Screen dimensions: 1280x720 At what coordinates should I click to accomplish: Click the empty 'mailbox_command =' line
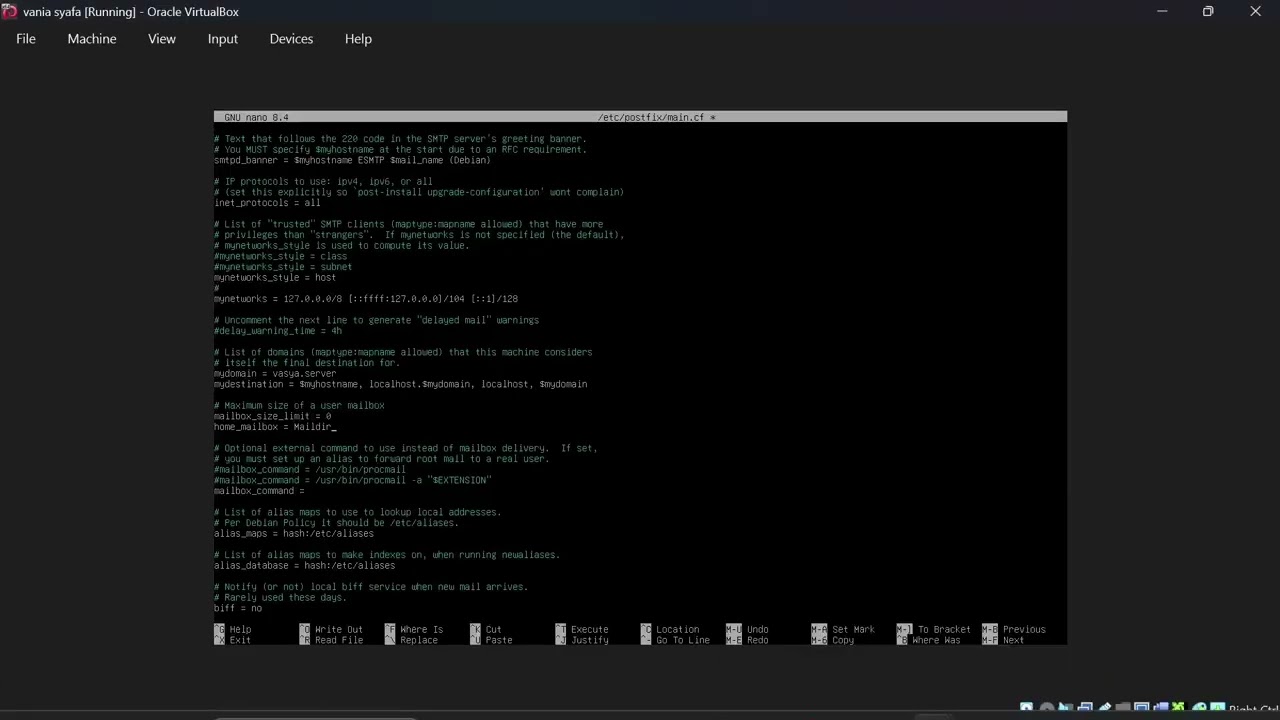(x=259, y=491)
